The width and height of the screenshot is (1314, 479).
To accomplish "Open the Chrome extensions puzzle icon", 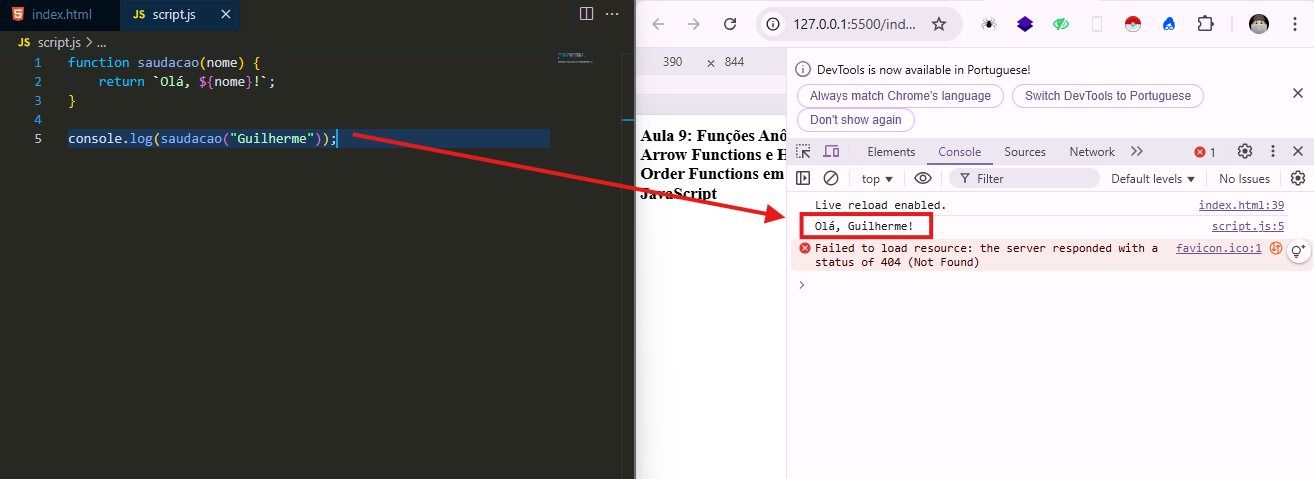I will (x=1205, y=24).
